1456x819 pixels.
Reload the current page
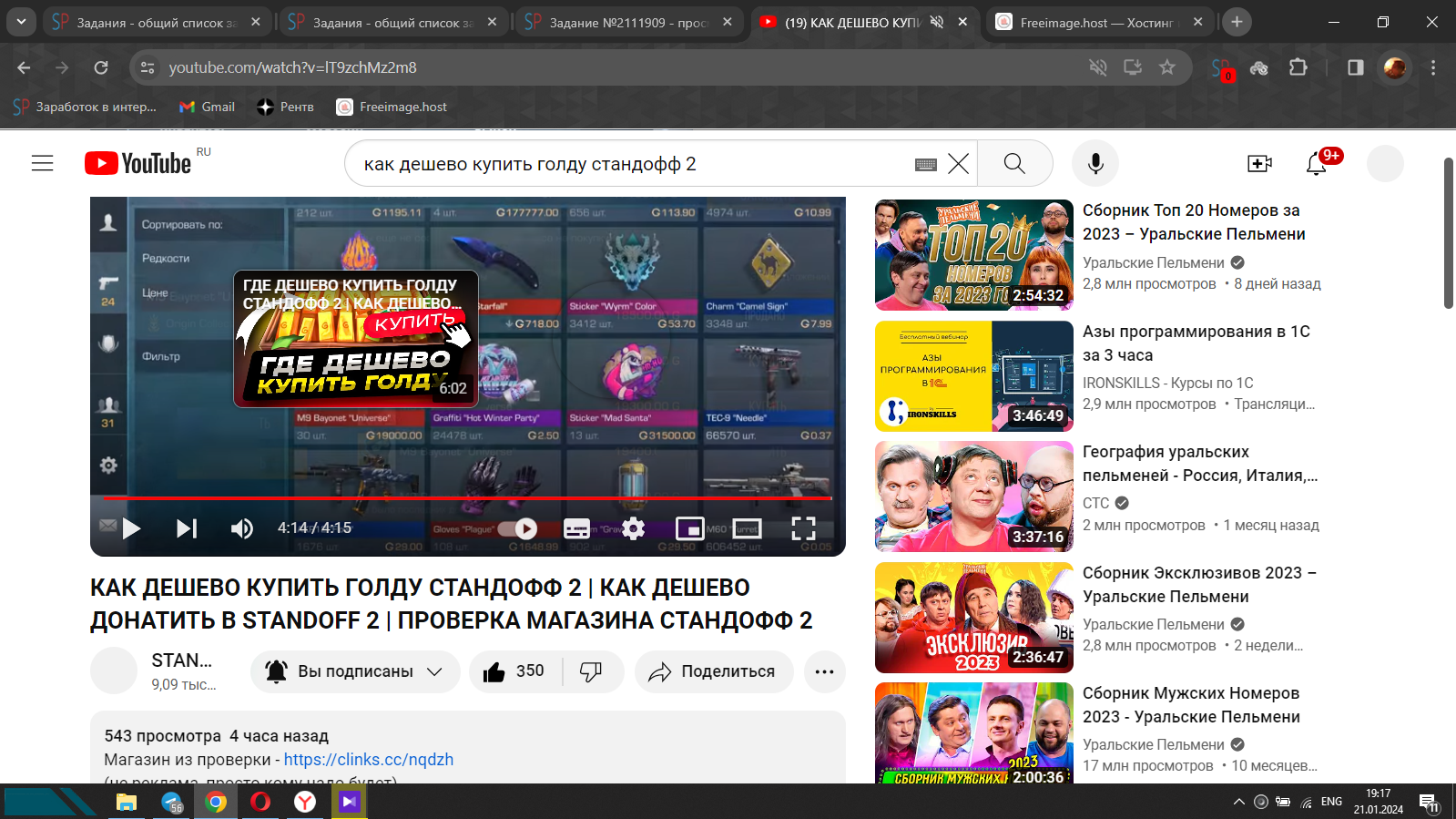(101, 67)
